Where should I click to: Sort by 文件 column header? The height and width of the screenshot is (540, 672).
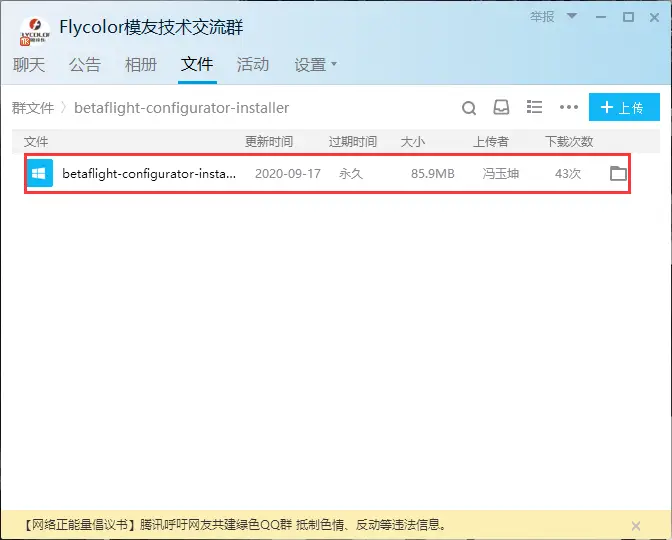36,141
